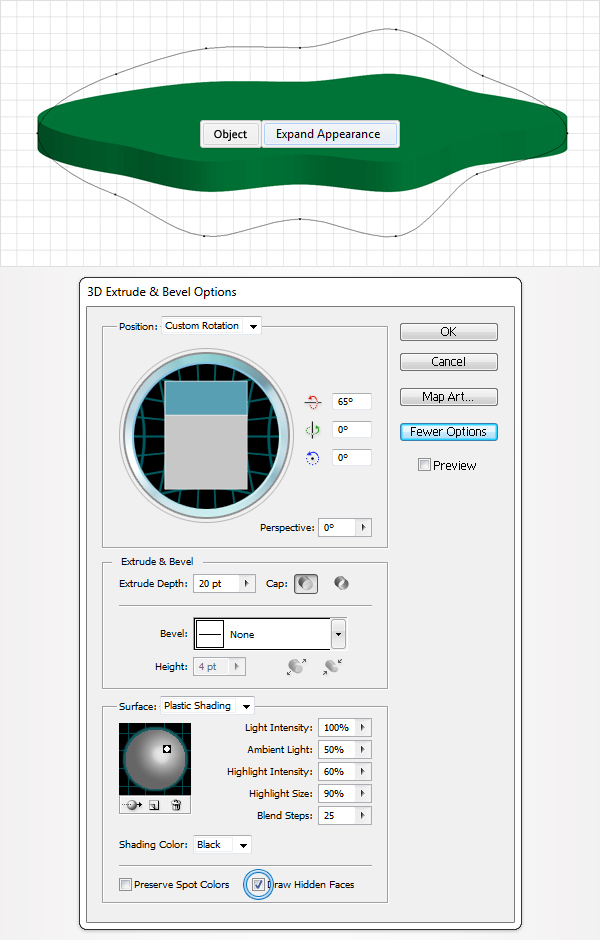Click Light Intensity 100% field
The image size is (600, 940).
pos(337,727)
